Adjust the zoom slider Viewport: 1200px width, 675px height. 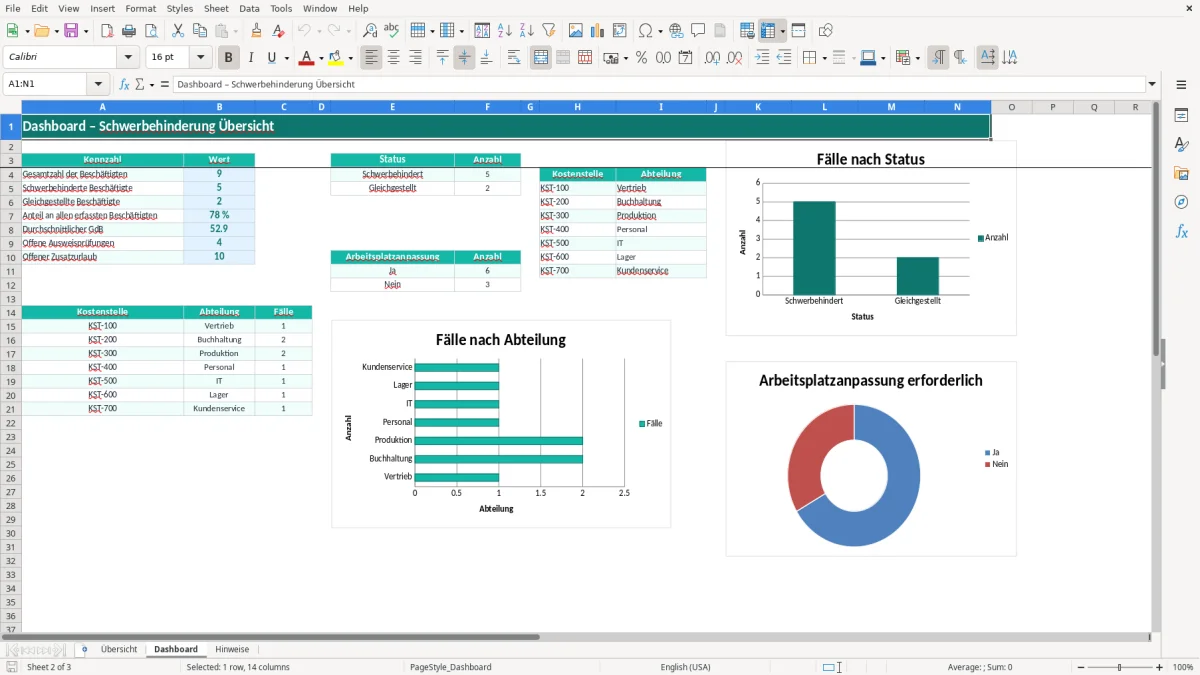click(x=1119, y=667)
